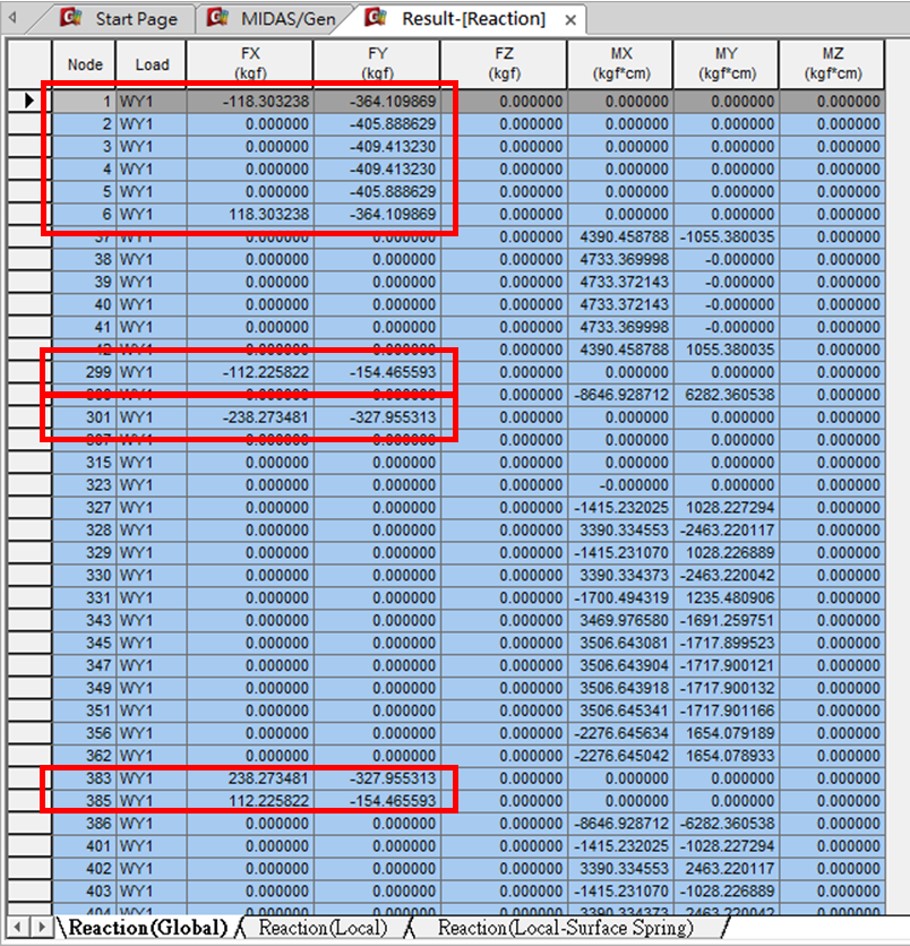
Task: Click the row selector arrow for node 1
Action: click(29, 101)
